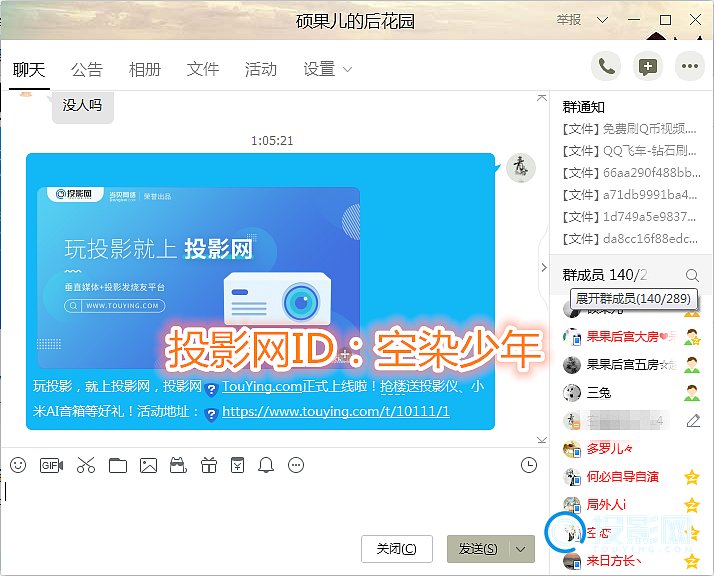The width and height of the screenshot is (714, 576).
Task: Click the star badge beside 局外人i
Action: pos(692,505)
